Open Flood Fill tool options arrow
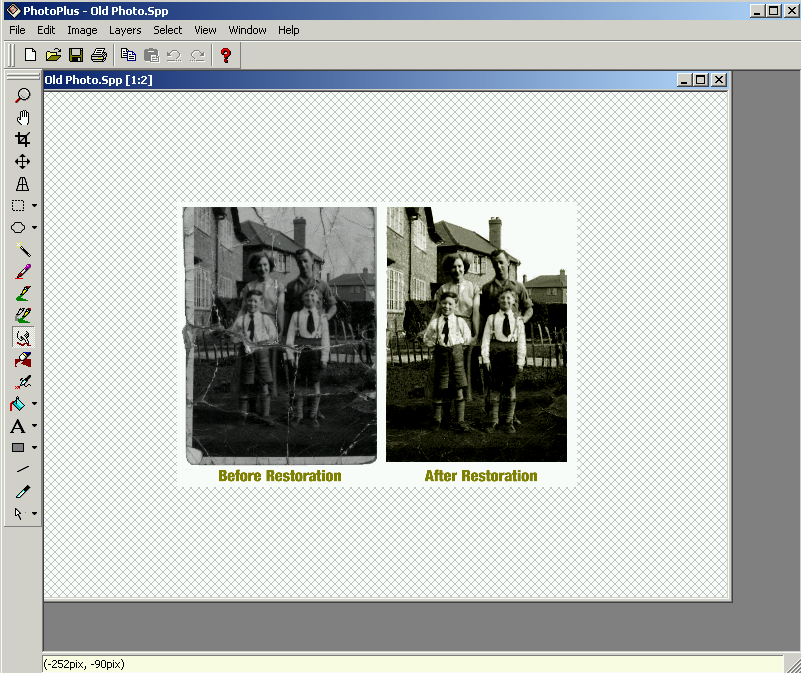Viewport: 801px width, 673px height. (x=35, y=404)
